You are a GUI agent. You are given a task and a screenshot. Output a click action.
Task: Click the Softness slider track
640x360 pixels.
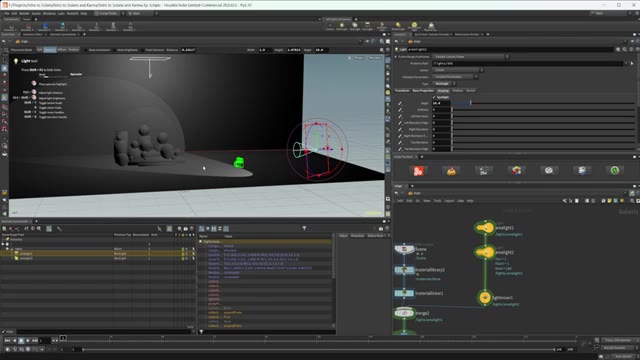544,110
